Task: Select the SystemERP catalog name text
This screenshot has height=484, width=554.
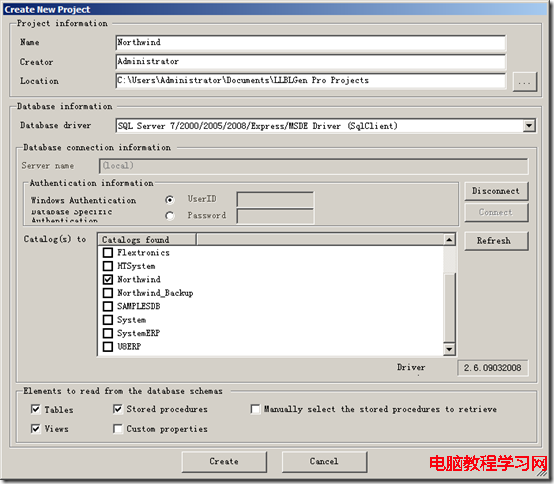Action: pyautogui.click(x=138, y=333)
